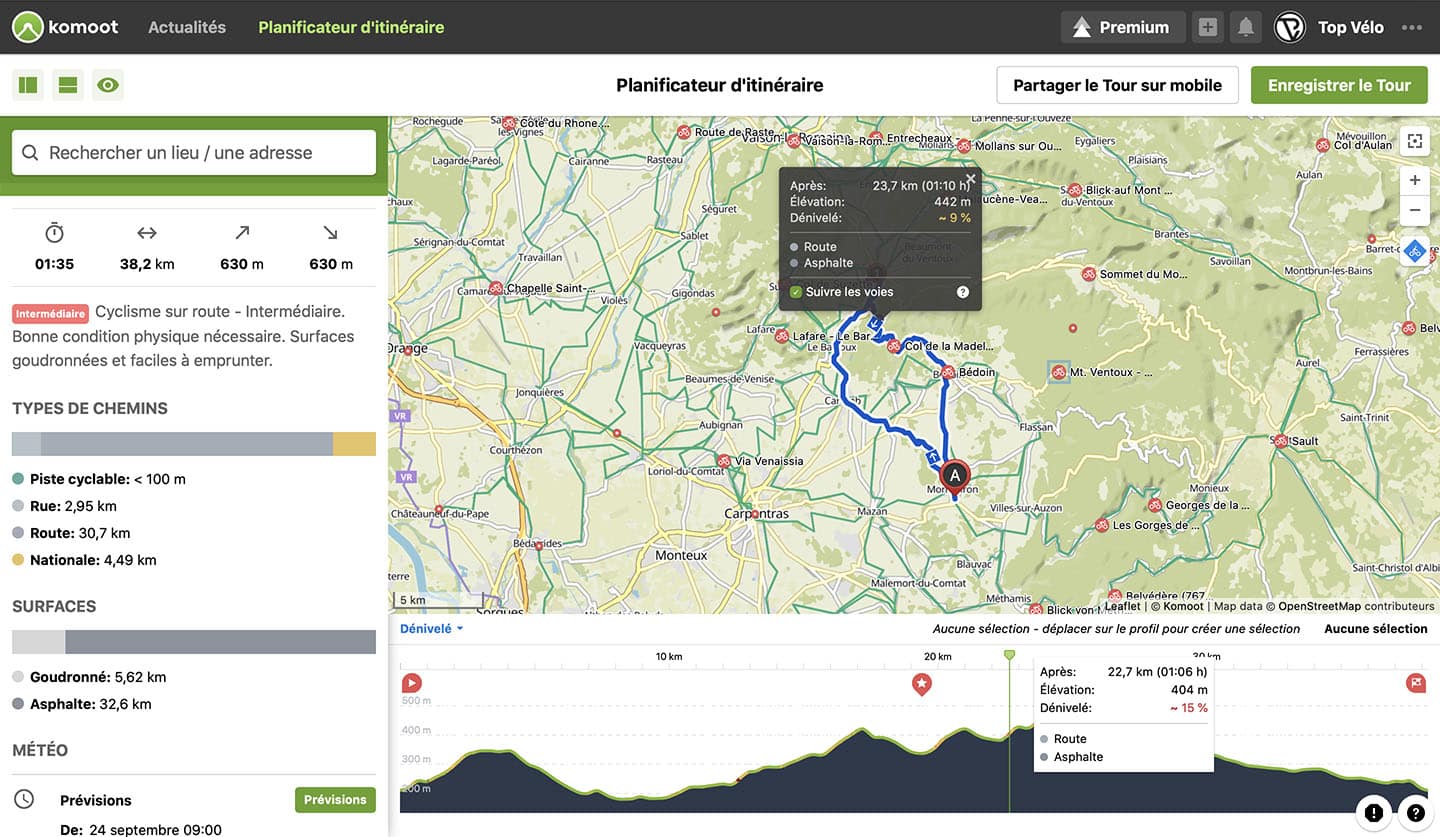Image resolution: width=1440 pixels, height=837 pixels.
Task: Click the Aucune sélection label
Action: point(1376,629)
